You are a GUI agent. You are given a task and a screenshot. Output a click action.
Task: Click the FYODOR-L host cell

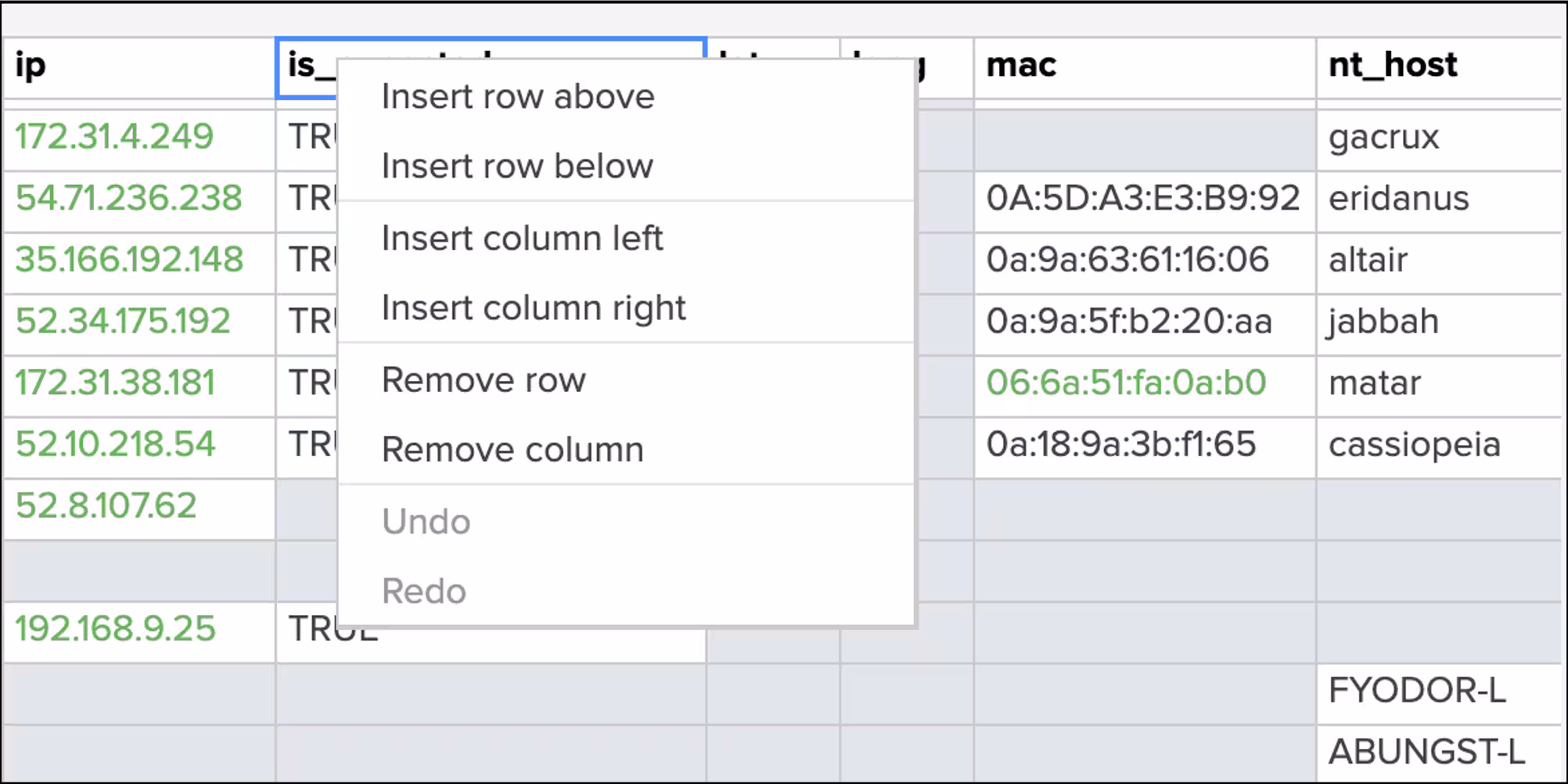1417,691
